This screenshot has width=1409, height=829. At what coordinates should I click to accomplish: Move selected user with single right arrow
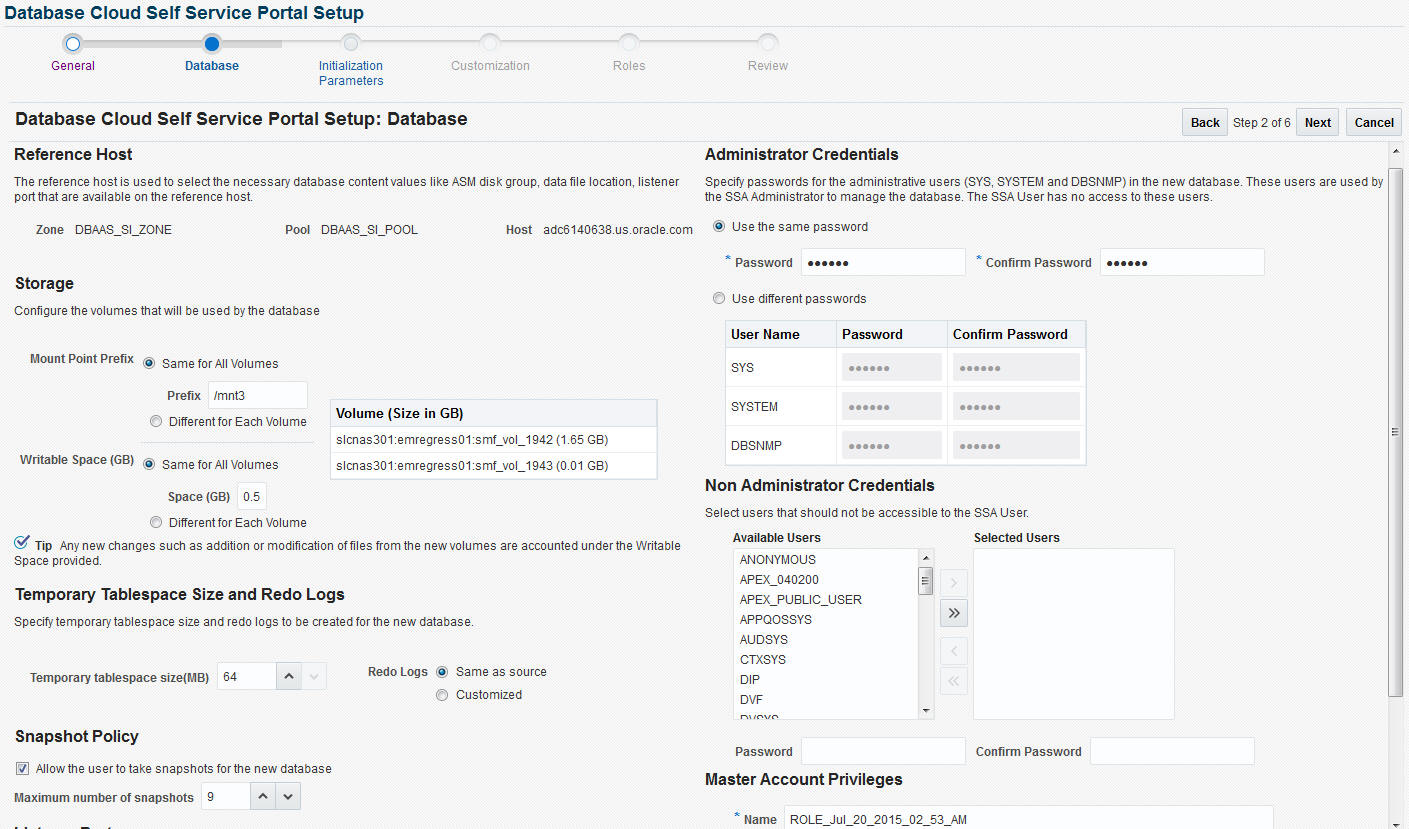(954, 582)
